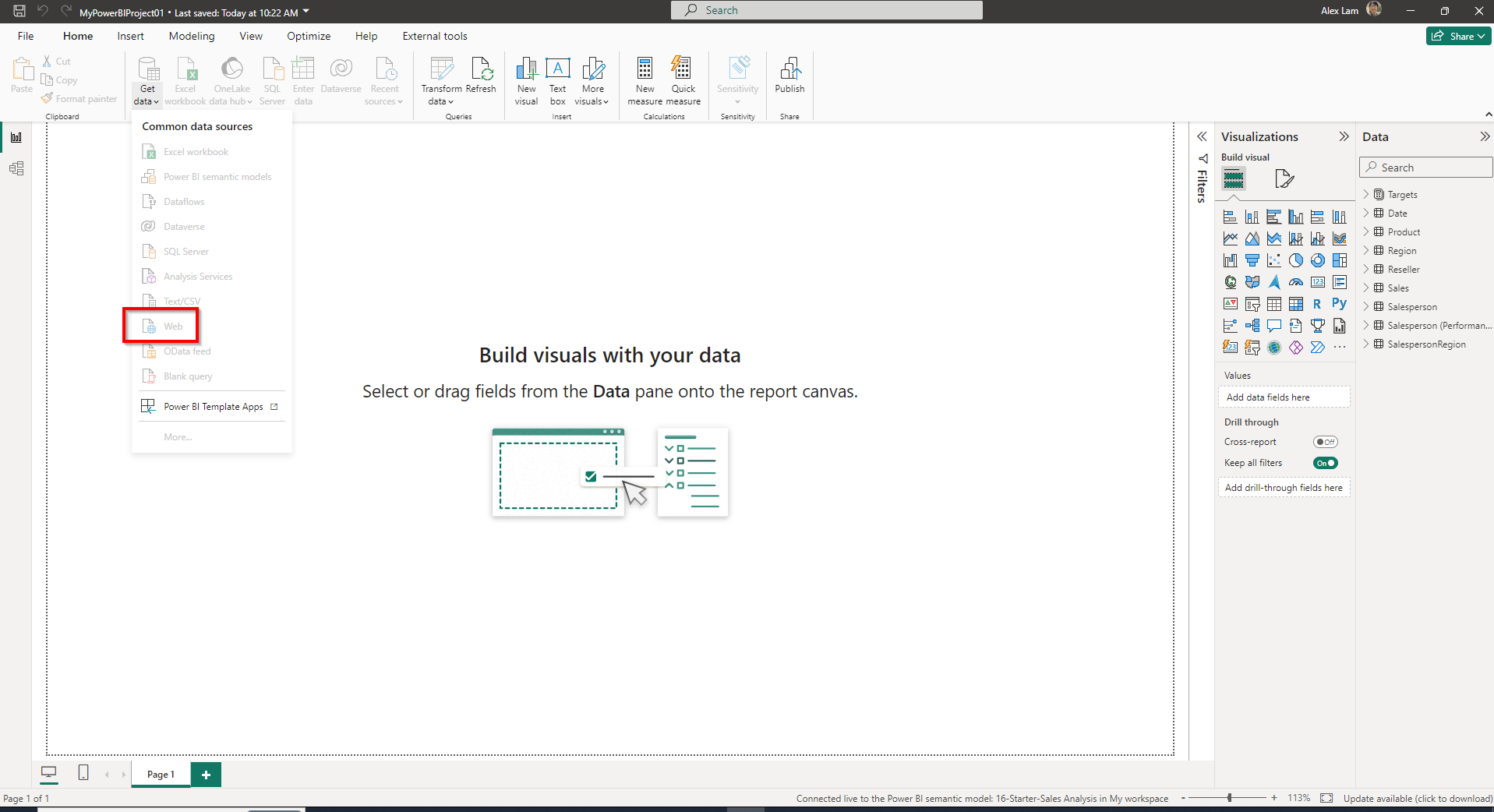Choose the Matrix visual

point(1296,304)
